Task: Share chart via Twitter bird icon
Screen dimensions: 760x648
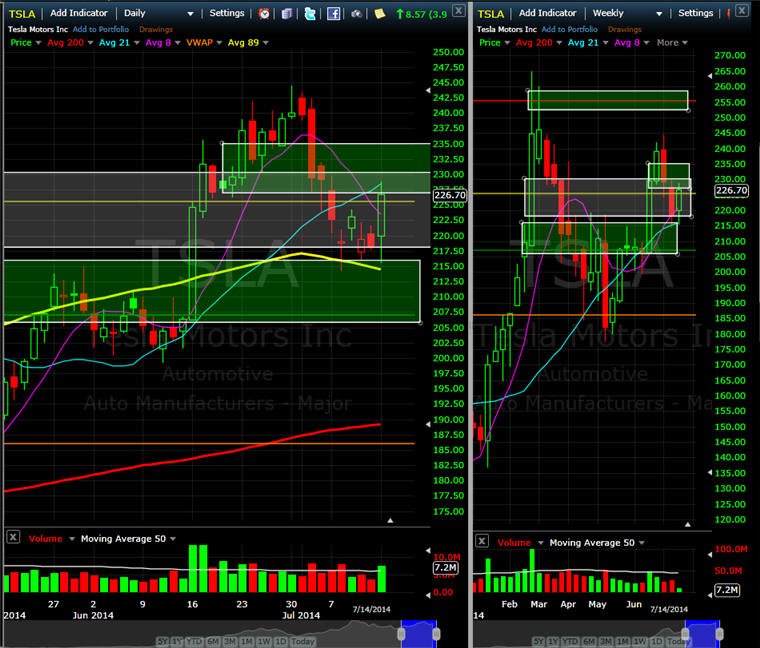Action: pyautogui.click(x=310, y=14)
